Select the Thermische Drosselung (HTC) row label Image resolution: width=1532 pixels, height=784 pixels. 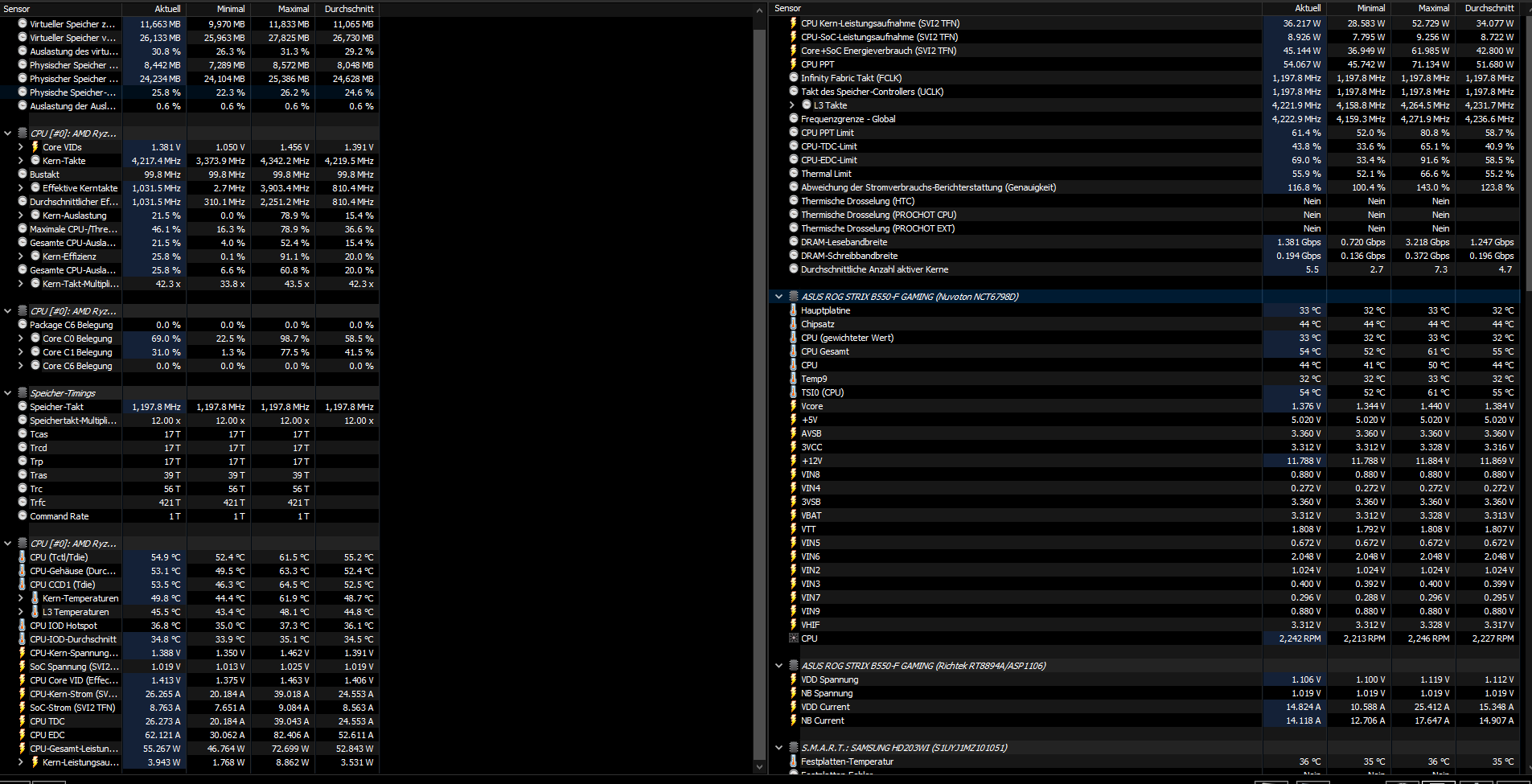pos(857,201)
